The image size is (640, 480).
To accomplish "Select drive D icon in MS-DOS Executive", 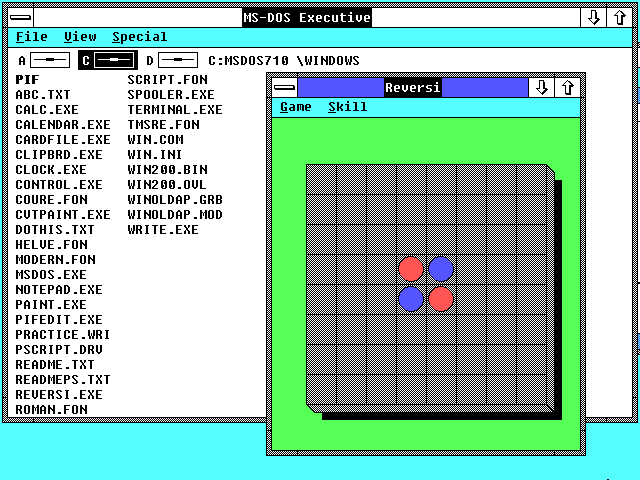I will pyautogui.click(x=172, y=60).
